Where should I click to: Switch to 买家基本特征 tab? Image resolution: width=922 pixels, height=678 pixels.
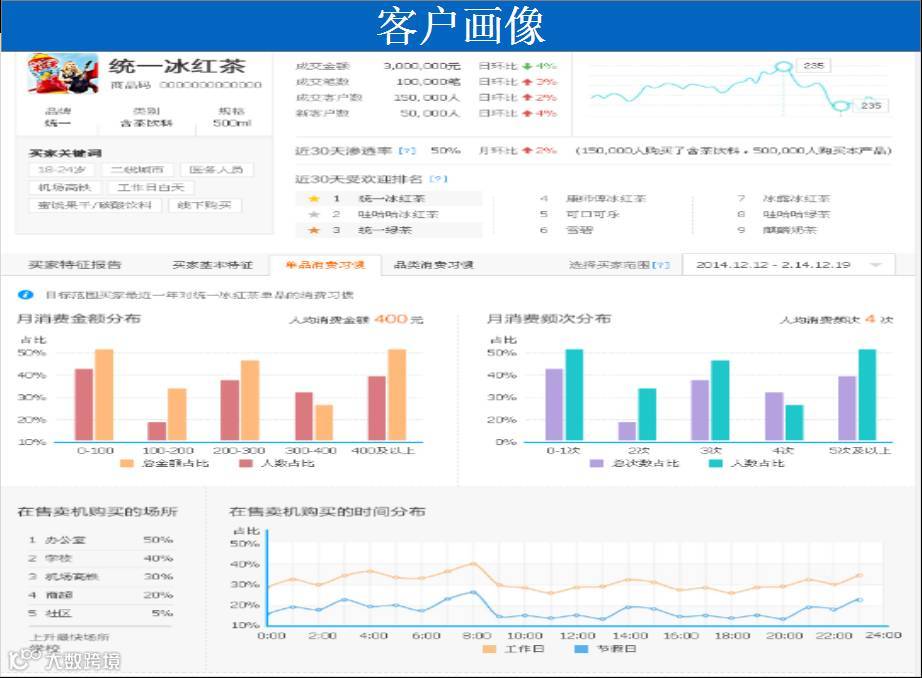pyautogui.click(x=212, y=265)
